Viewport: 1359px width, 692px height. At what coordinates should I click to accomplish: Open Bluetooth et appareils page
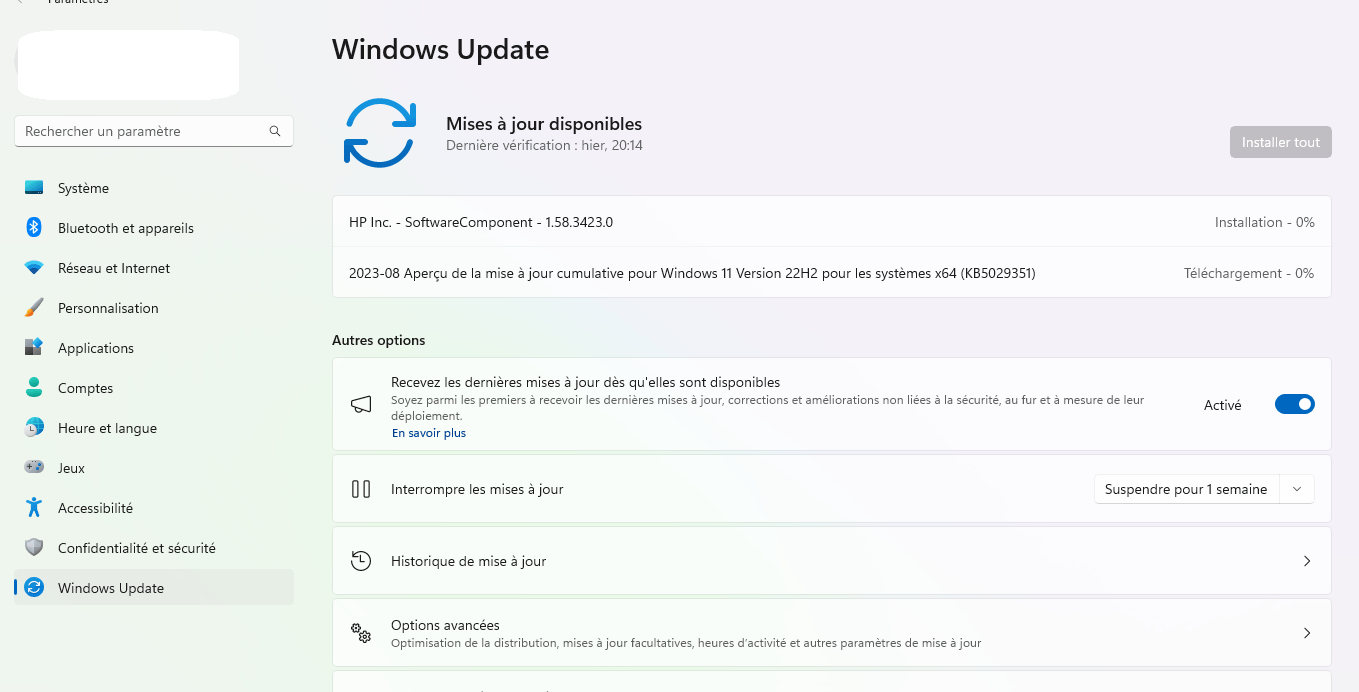click(154, 228)
